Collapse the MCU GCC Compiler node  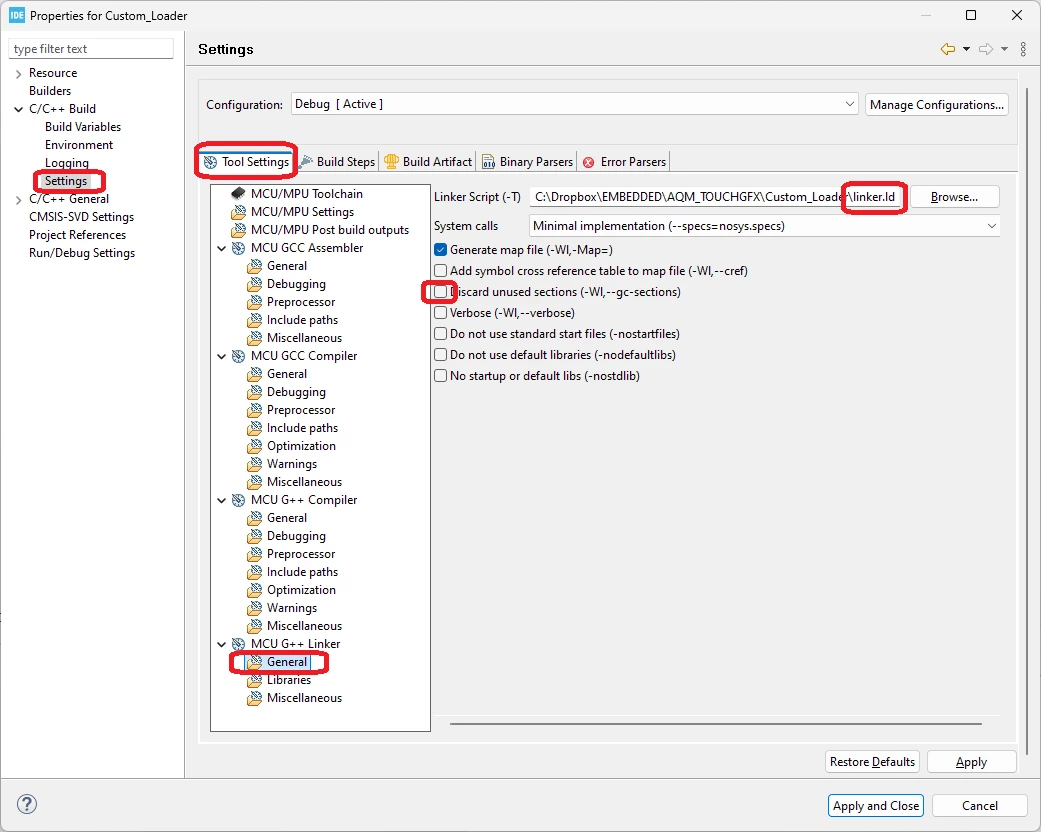click(222, 357)
